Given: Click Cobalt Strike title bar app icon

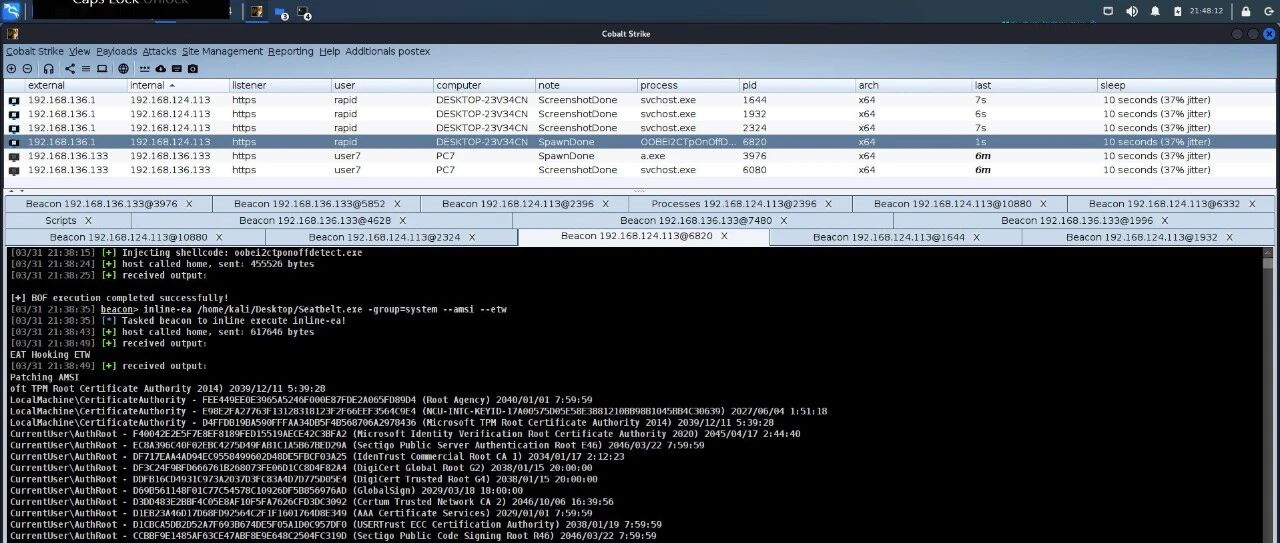Looking at the screenshot, I should pyautogui.click(x=12, y=33).
